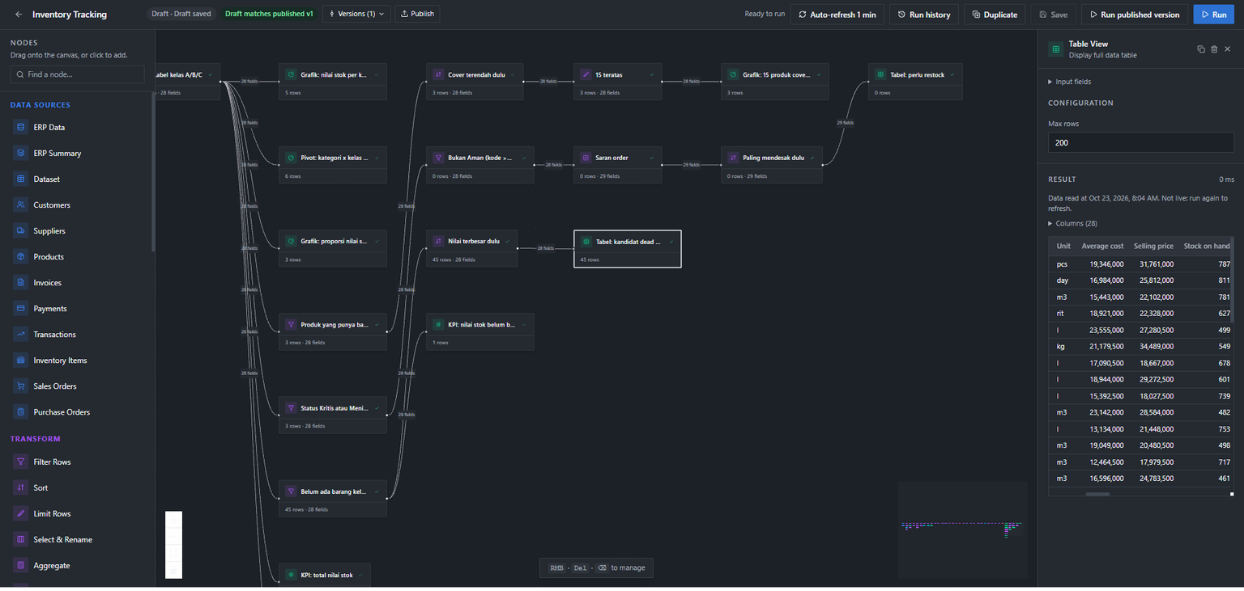Add a Select & Rename transform node
The image size is (1244, 591).
click(x=77, y=540)
